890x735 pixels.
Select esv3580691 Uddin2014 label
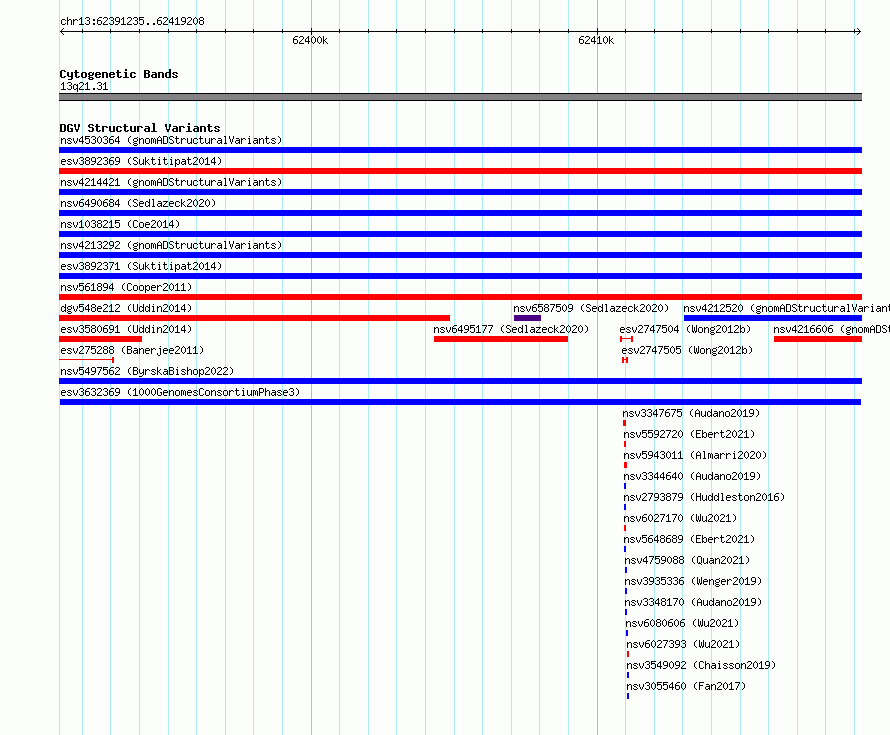click(126, 329)
